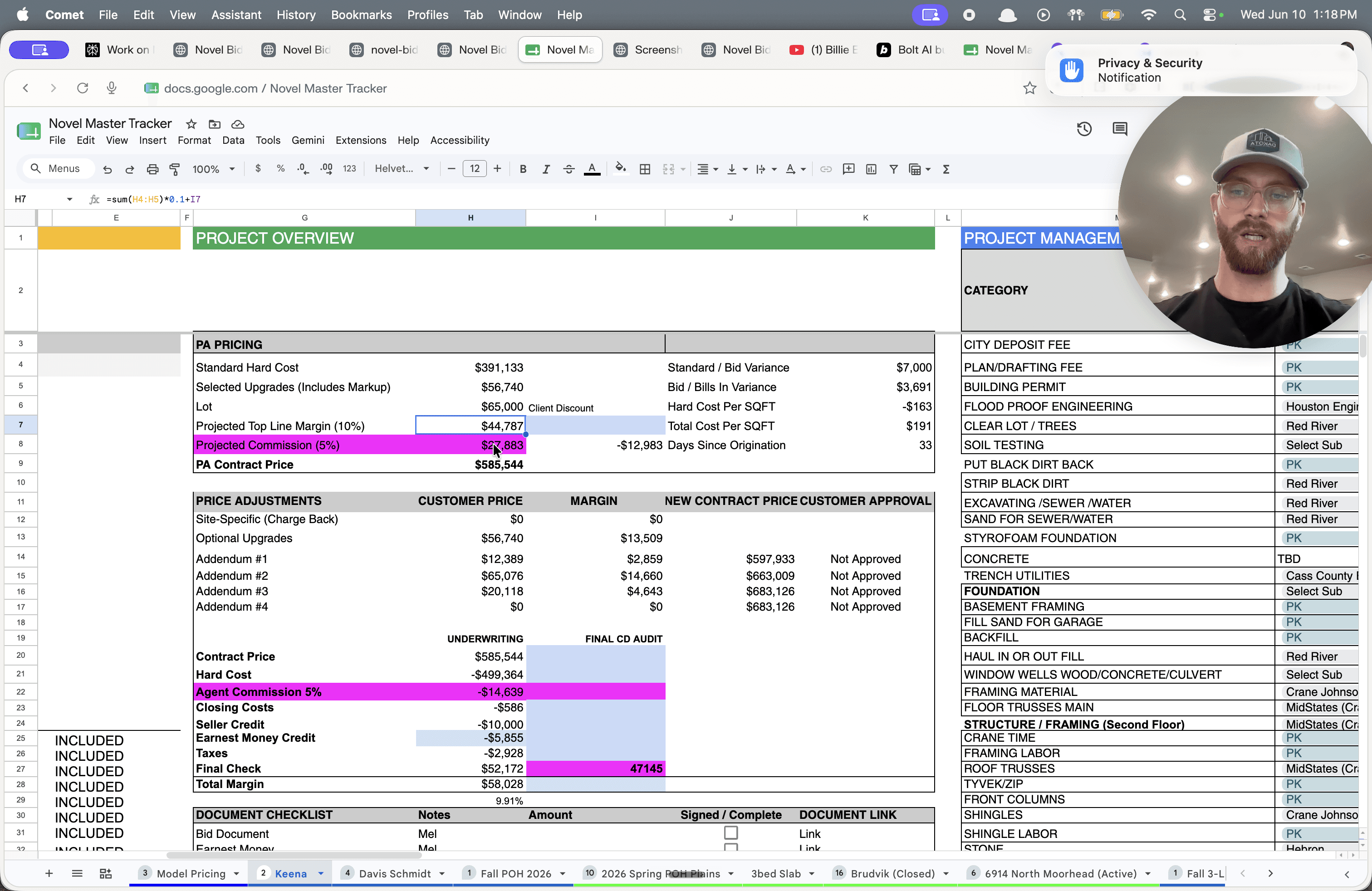
Task: Format as currency dollar icon
Action: [258, 168]
